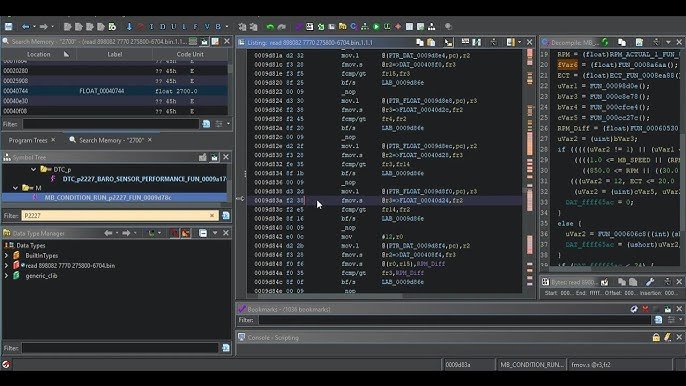
Task: Click the paste icon in Listing header
Action: (431, 42)
